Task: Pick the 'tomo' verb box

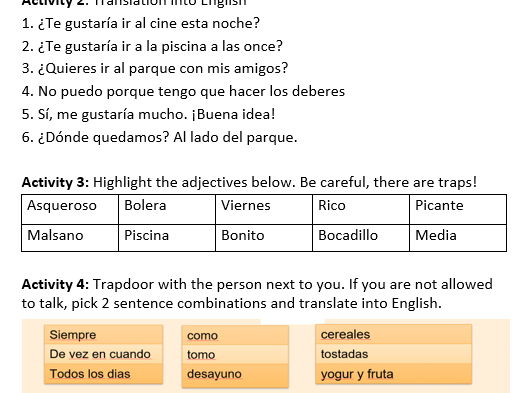Action: tap(235, 355)
